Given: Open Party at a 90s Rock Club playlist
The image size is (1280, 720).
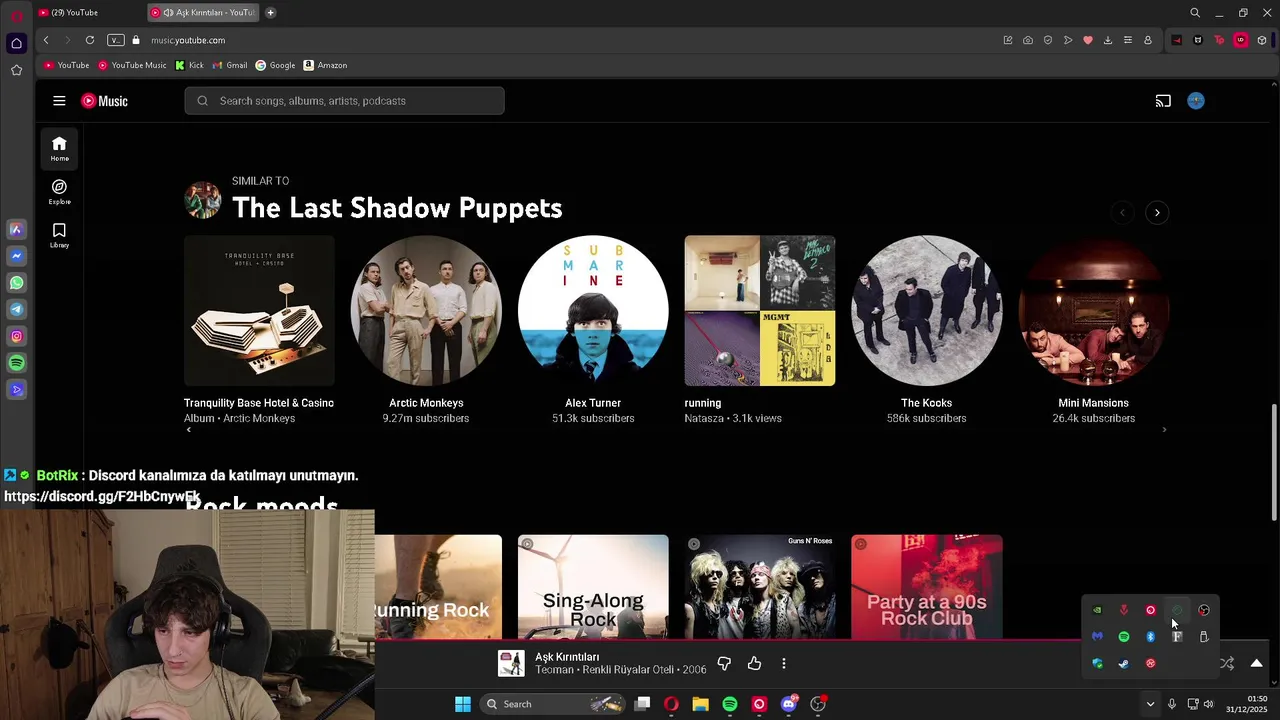Looking at the screenshot, I should click(926, 587).
